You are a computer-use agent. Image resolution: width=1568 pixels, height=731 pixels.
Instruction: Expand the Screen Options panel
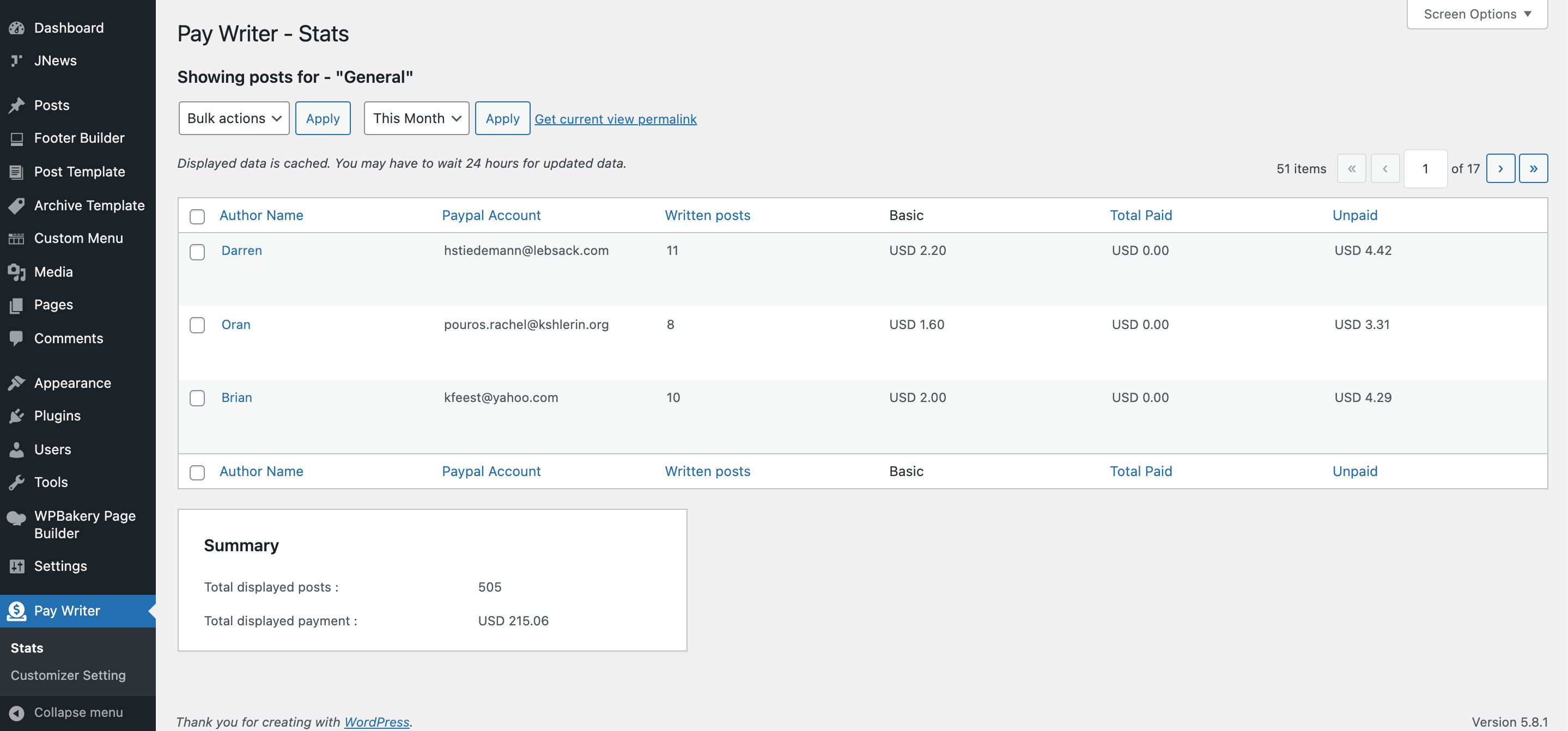pos(1476,14)
